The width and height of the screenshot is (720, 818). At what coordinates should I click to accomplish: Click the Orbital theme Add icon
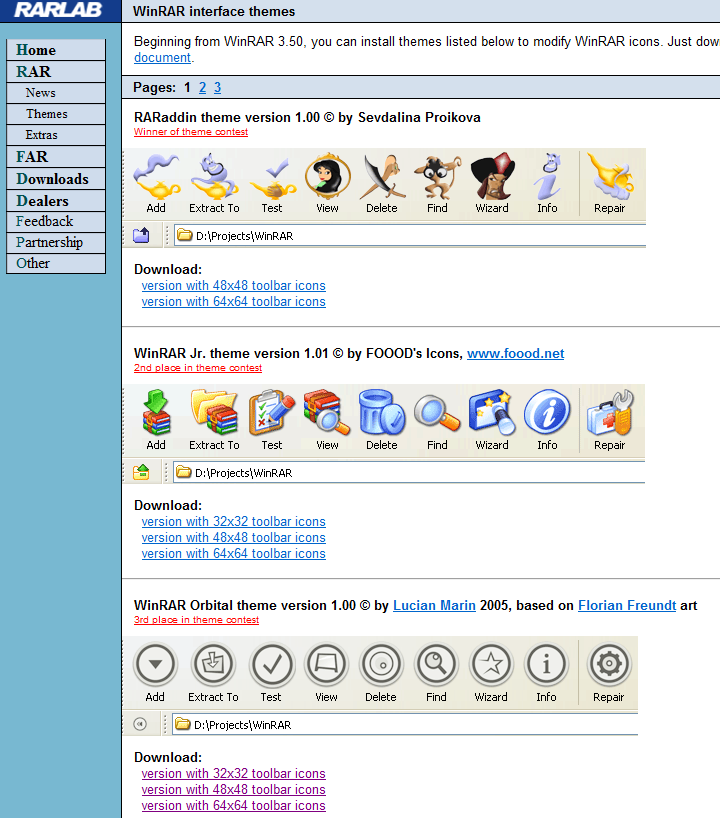155,664
